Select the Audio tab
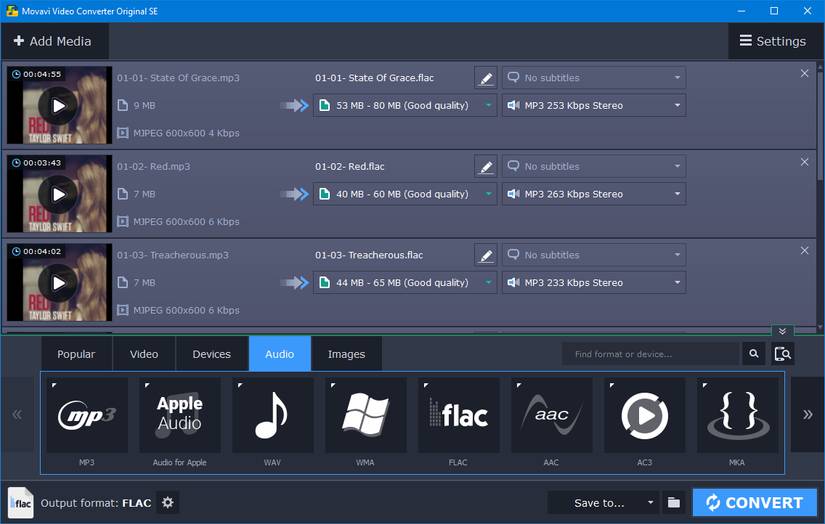Screen dimensions: 825x524 [280, 354]
